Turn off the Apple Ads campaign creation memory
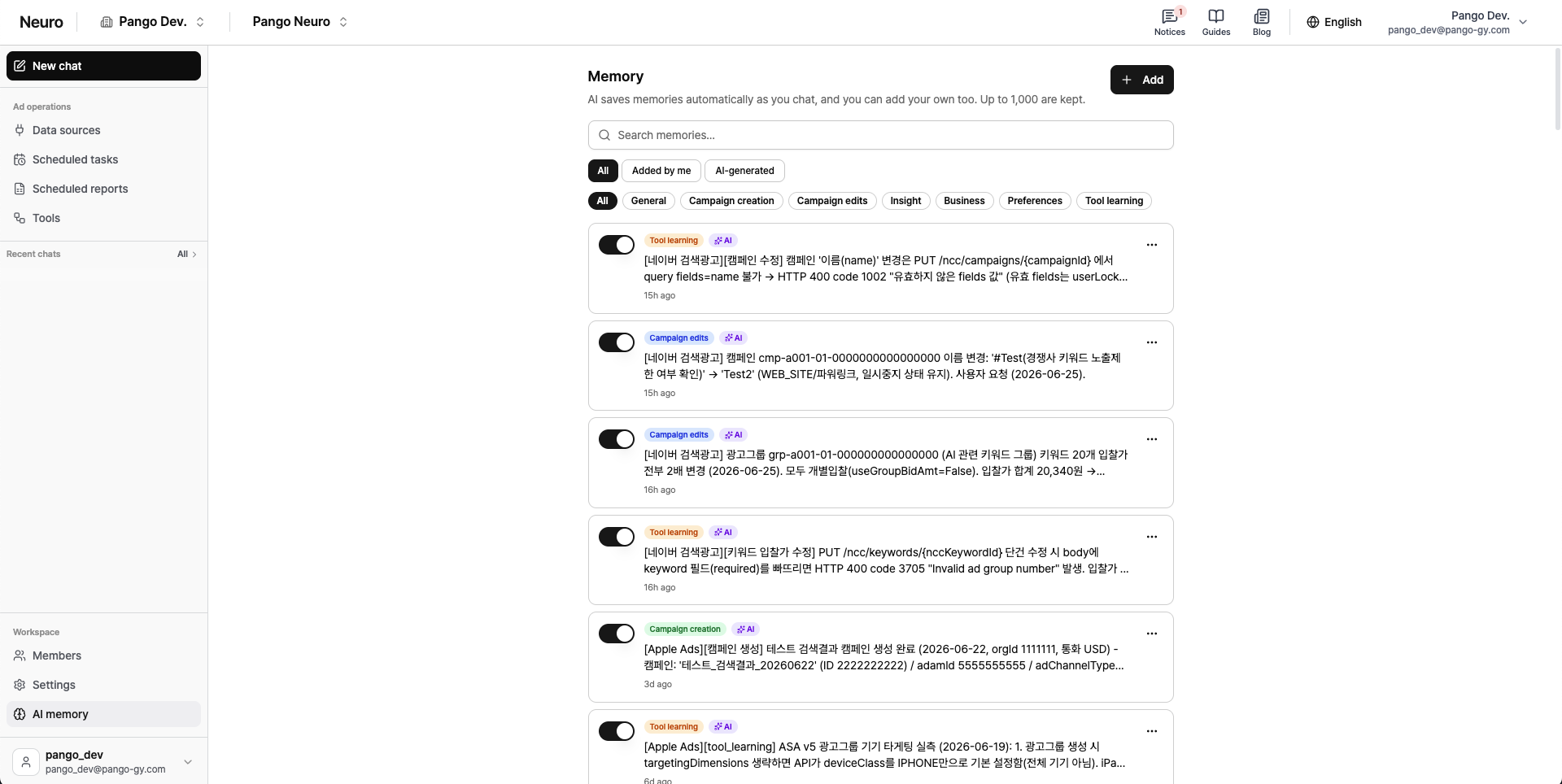Image resolution: width=1562 pixels, height=784 pixels. [616, 634]
